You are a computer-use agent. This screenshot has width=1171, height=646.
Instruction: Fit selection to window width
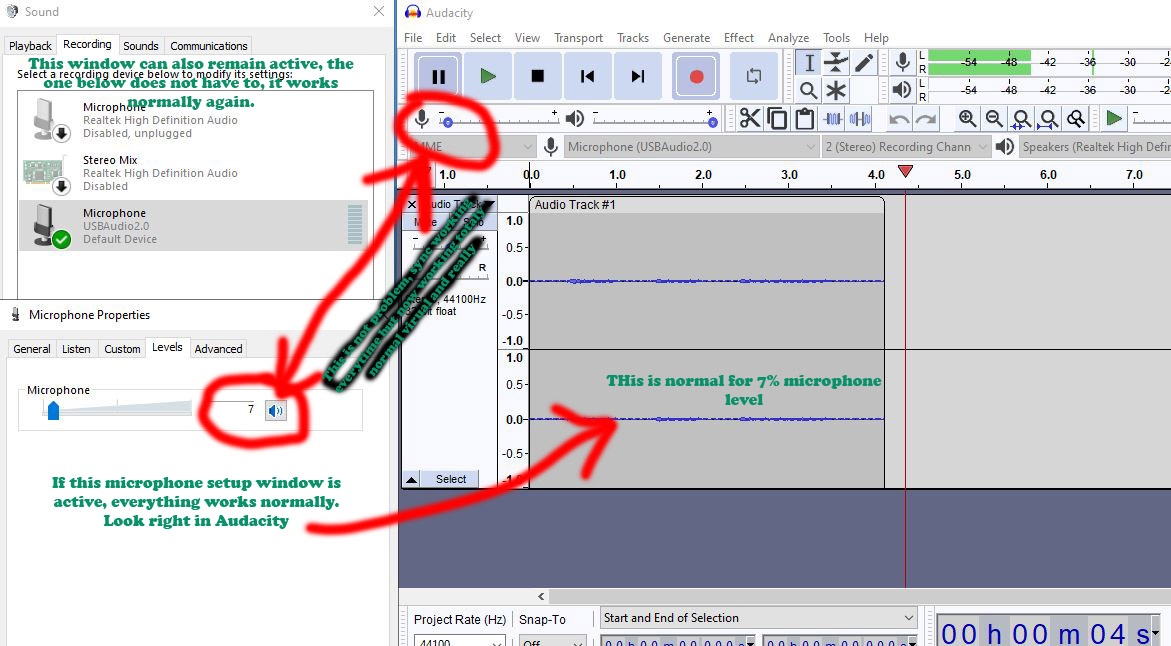click(x=1021, y=119)
